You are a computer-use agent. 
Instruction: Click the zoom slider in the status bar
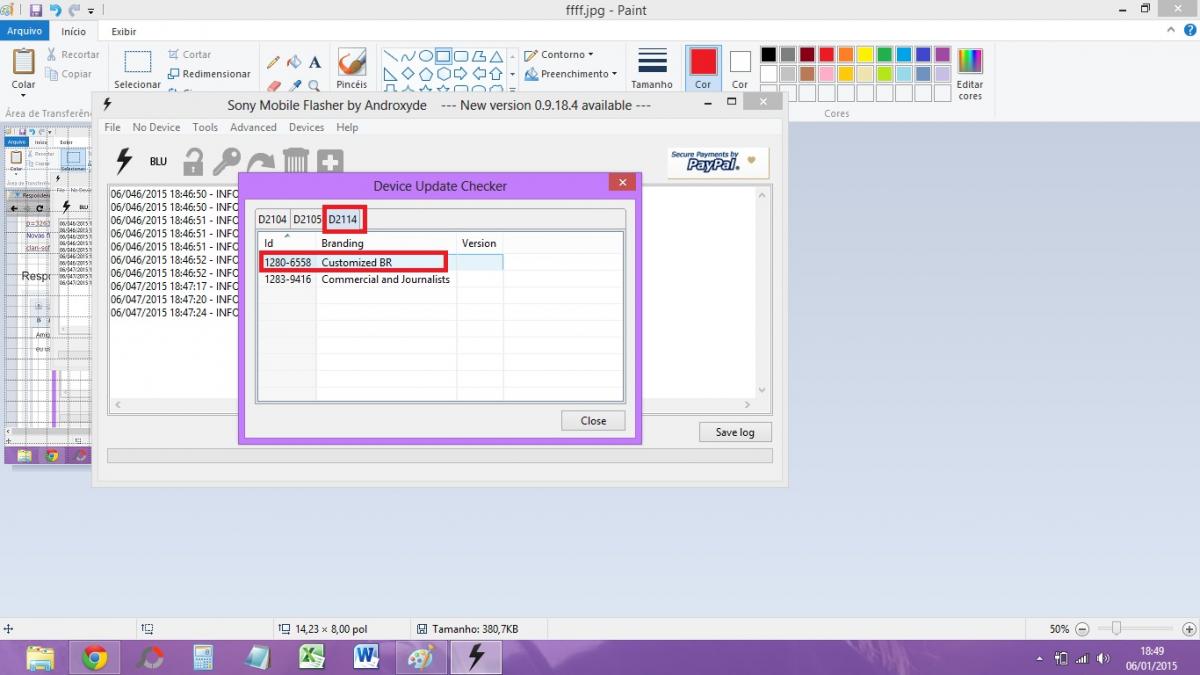pos(1116,629)
